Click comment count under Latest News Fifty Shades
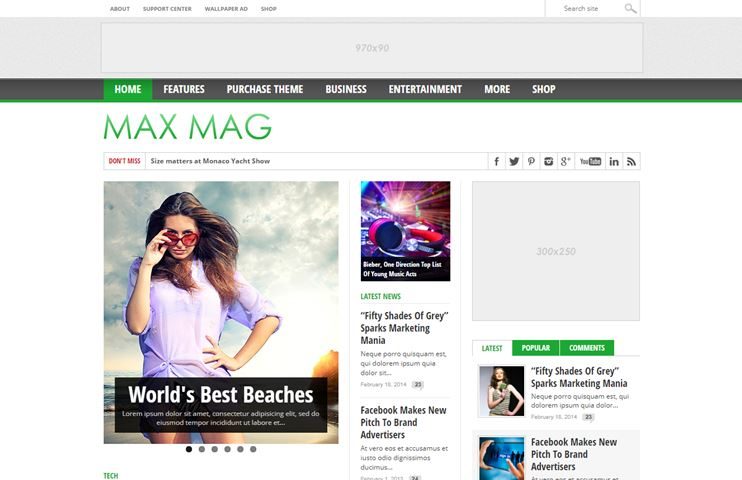Viewport: 742px width, 480px height. pos(417,384)
